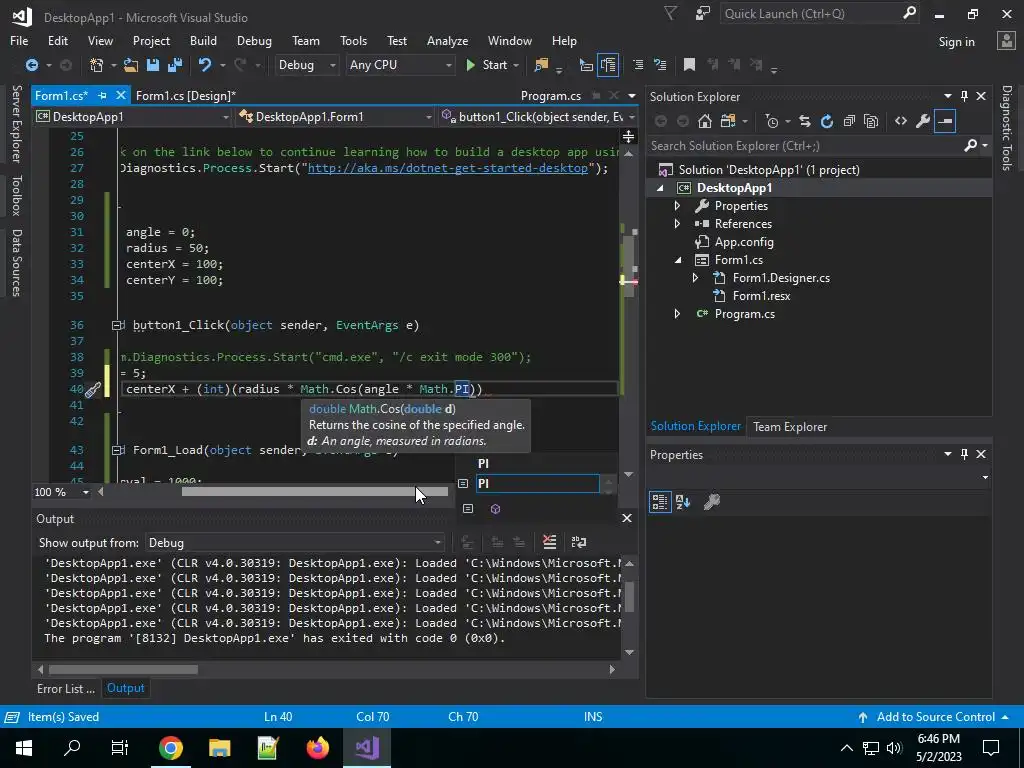Open Firefox from the Windows taskbar
The image size is (1024, 768).
(x=317, y=747)
